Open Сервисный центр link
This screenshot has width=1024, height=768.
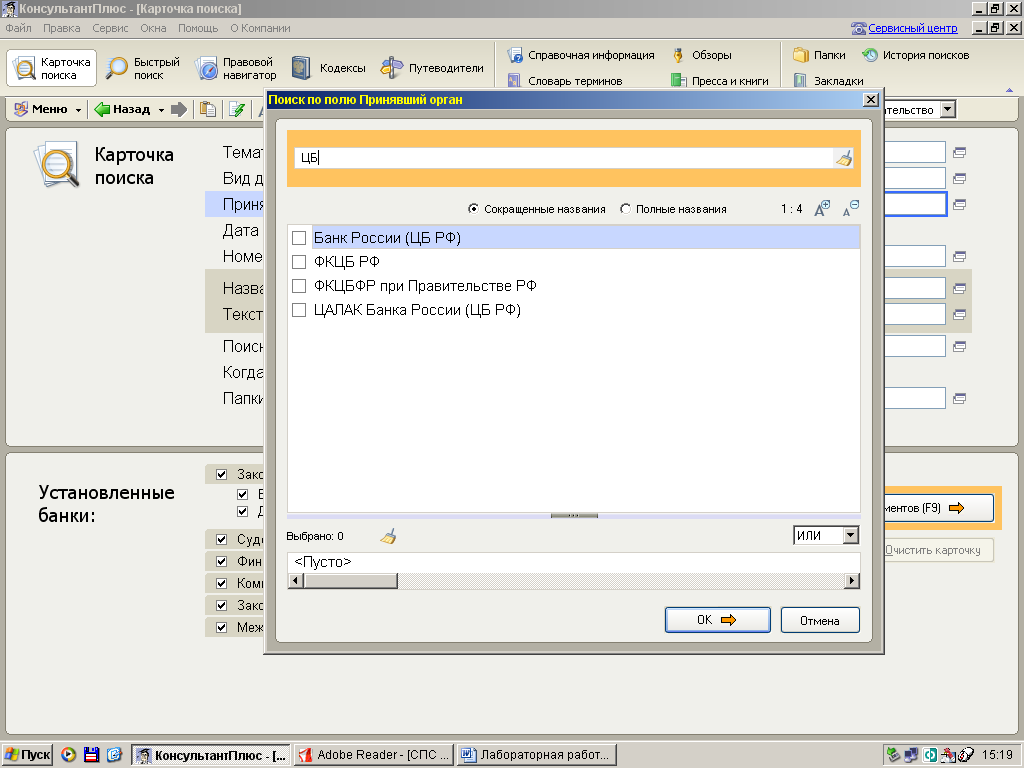point(912,28)
